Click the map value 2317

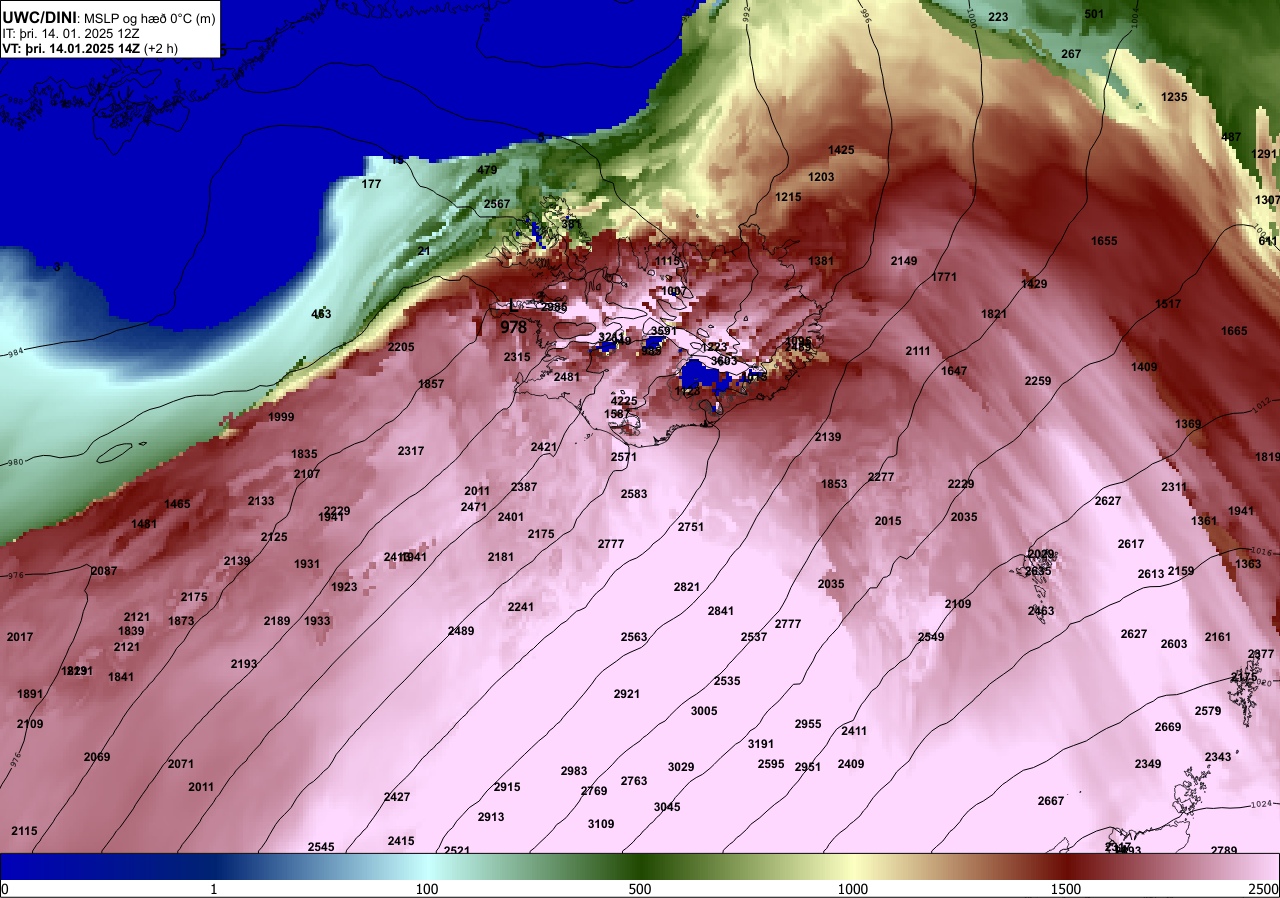411,451
